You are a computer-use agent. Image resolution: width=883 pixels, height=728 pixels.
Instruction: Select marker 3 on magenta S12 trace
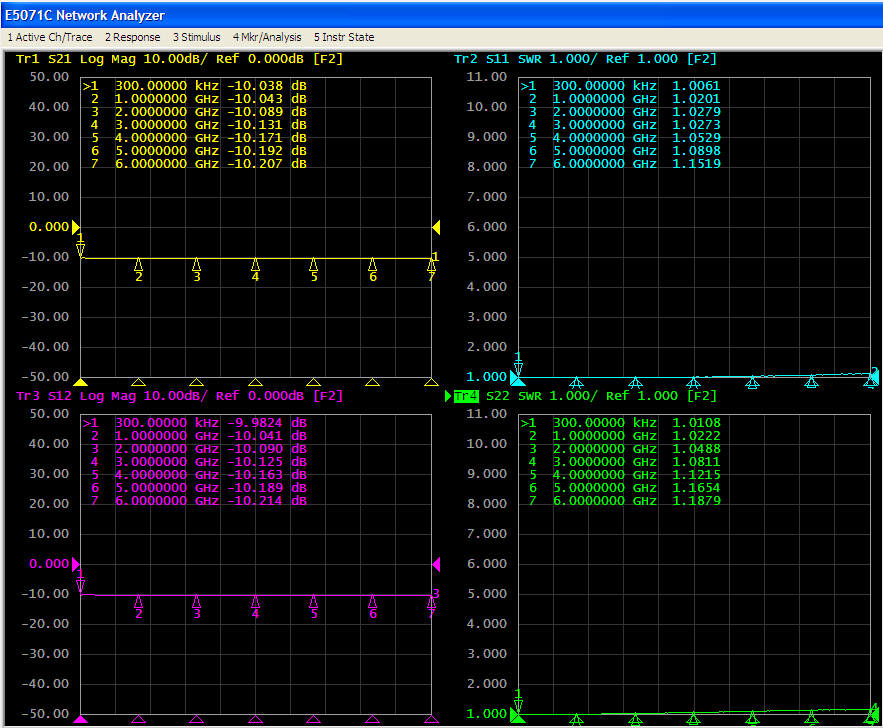[x=197, y=607]
